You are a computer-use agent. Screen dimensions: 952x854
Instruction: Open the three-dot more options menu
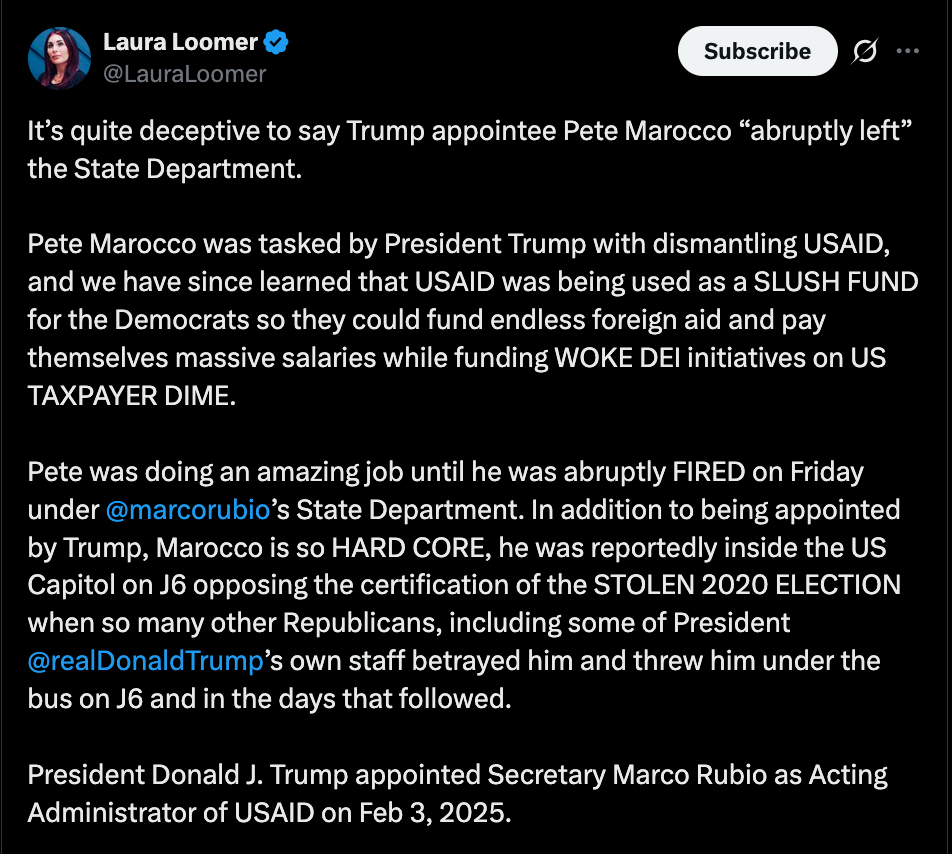(908, 51)
